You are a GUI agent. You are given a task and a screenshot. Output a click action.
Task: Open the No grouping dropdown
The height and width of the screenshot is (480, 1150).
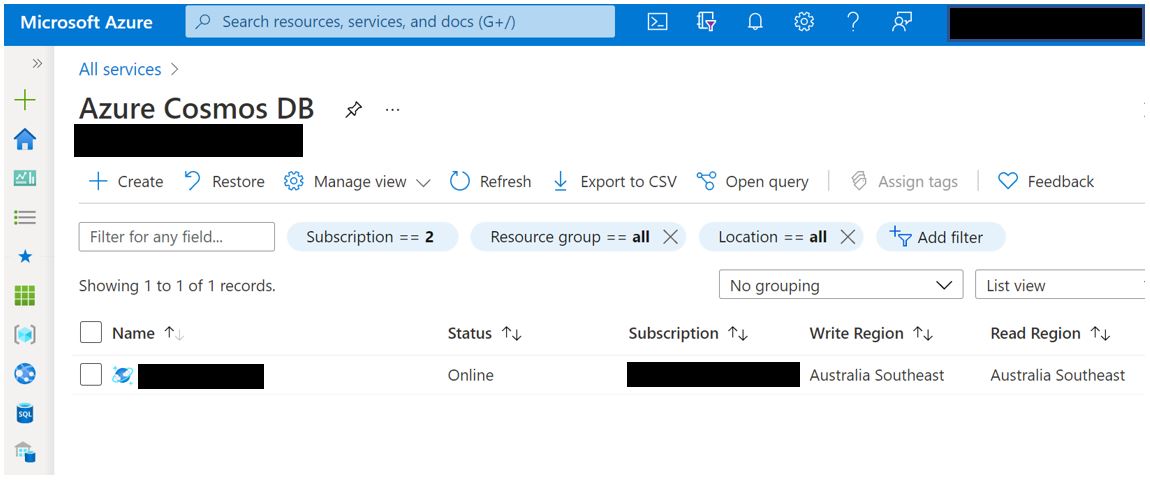point(840,285)
